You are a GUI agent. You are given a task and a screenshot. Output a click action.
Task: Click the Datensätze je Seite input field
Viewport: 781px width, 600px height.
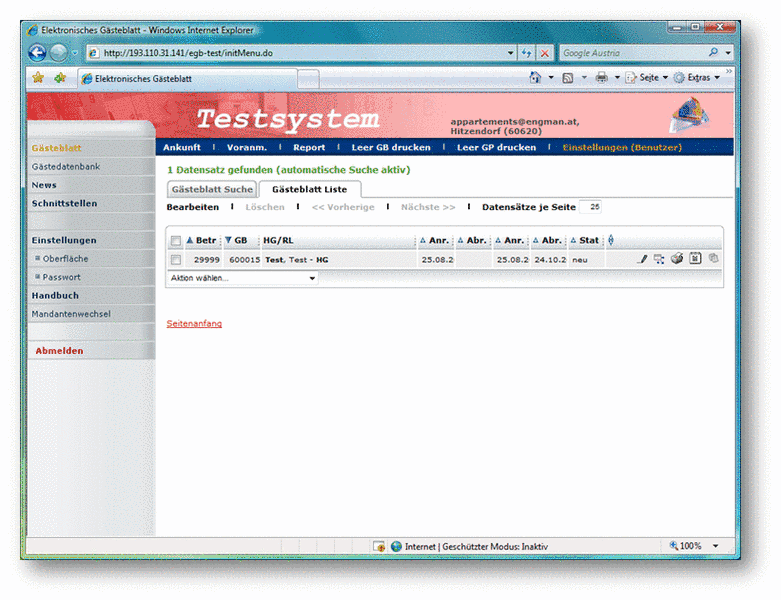(592, 207)
